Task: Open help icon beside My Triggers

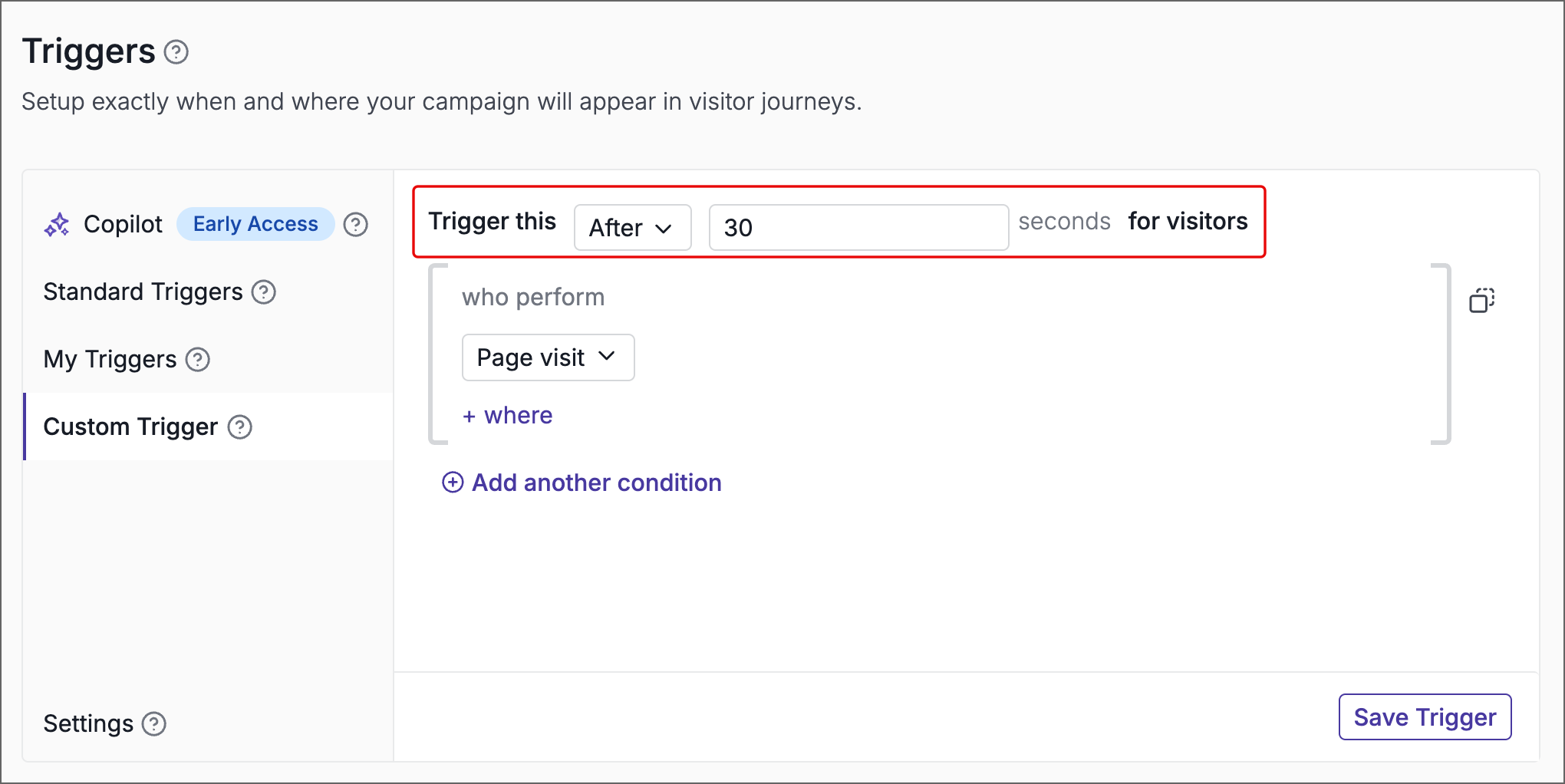Action: tap(198, 360)
